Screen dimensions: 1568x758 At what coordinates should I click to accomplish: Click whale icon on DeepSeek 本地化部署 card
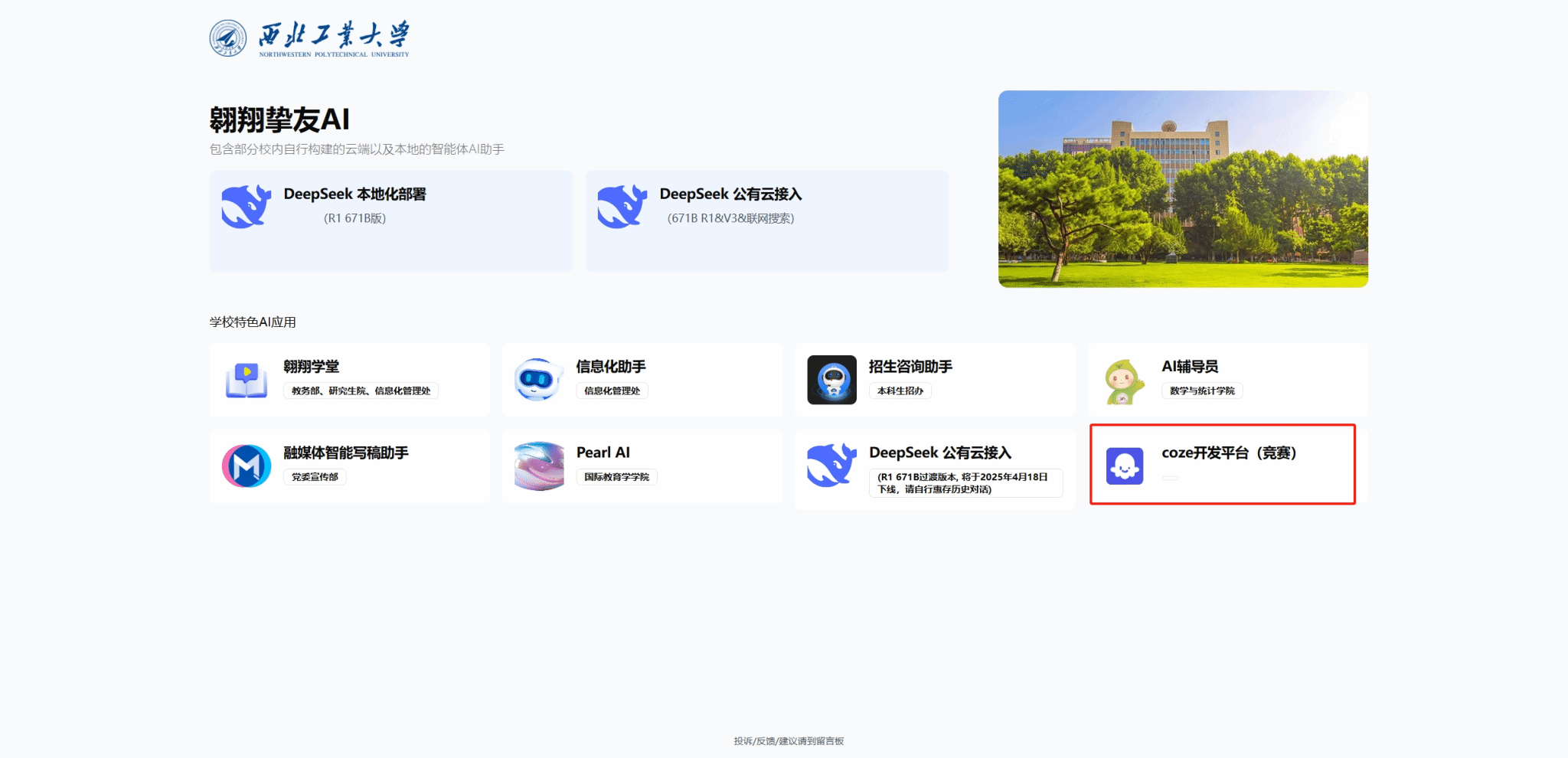point(247,207)
